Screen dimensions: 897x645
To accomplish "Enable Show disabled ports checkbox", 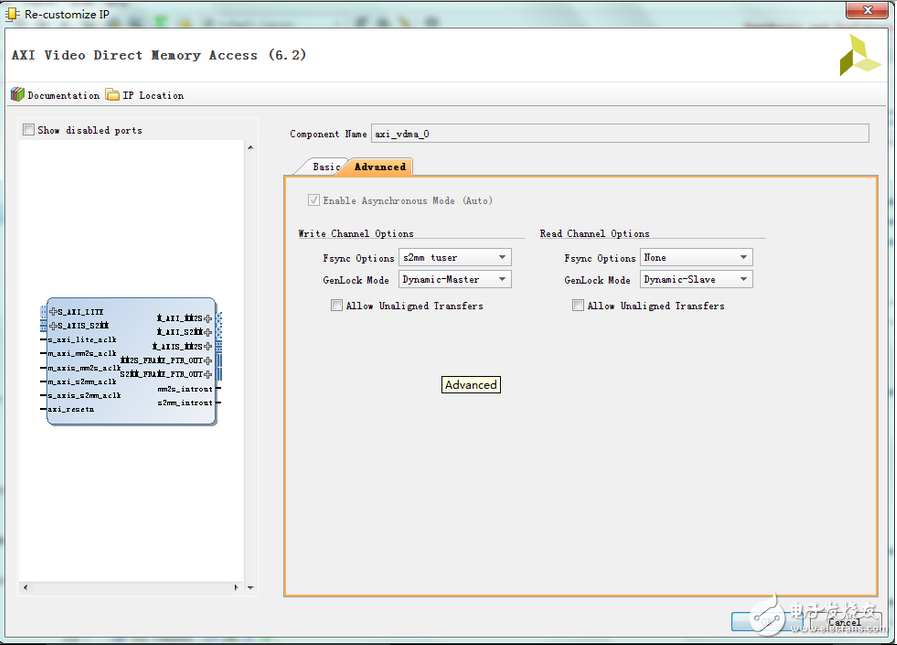I will click(29, 130).
